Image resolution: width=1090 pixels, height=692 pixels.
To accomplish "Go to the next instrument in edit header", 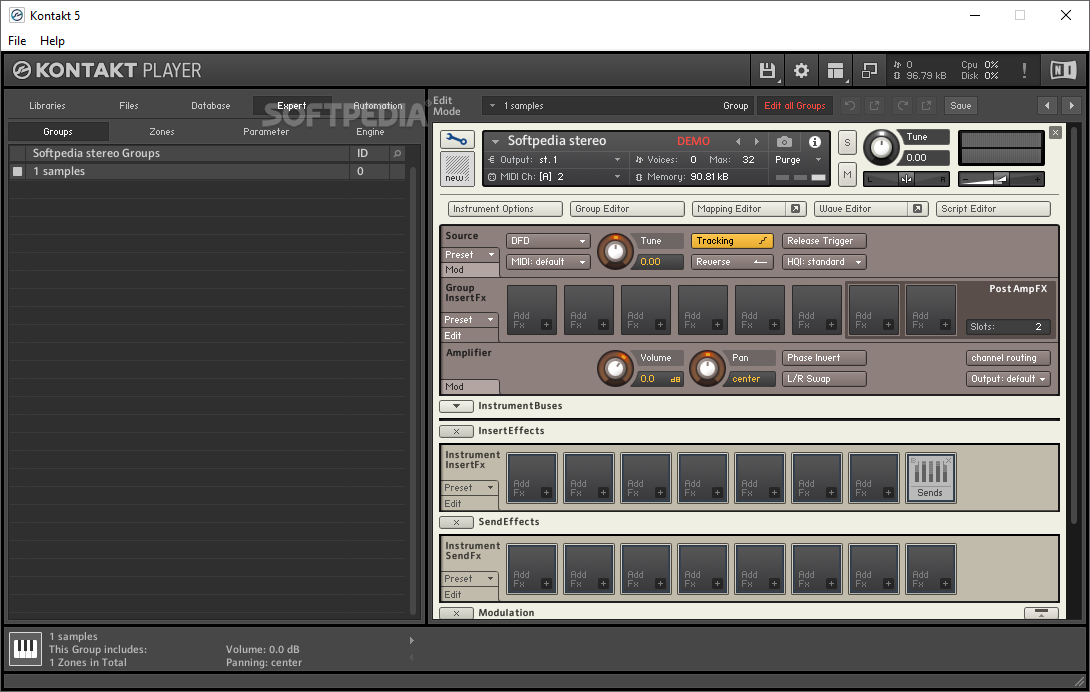I will point(1071,106).
